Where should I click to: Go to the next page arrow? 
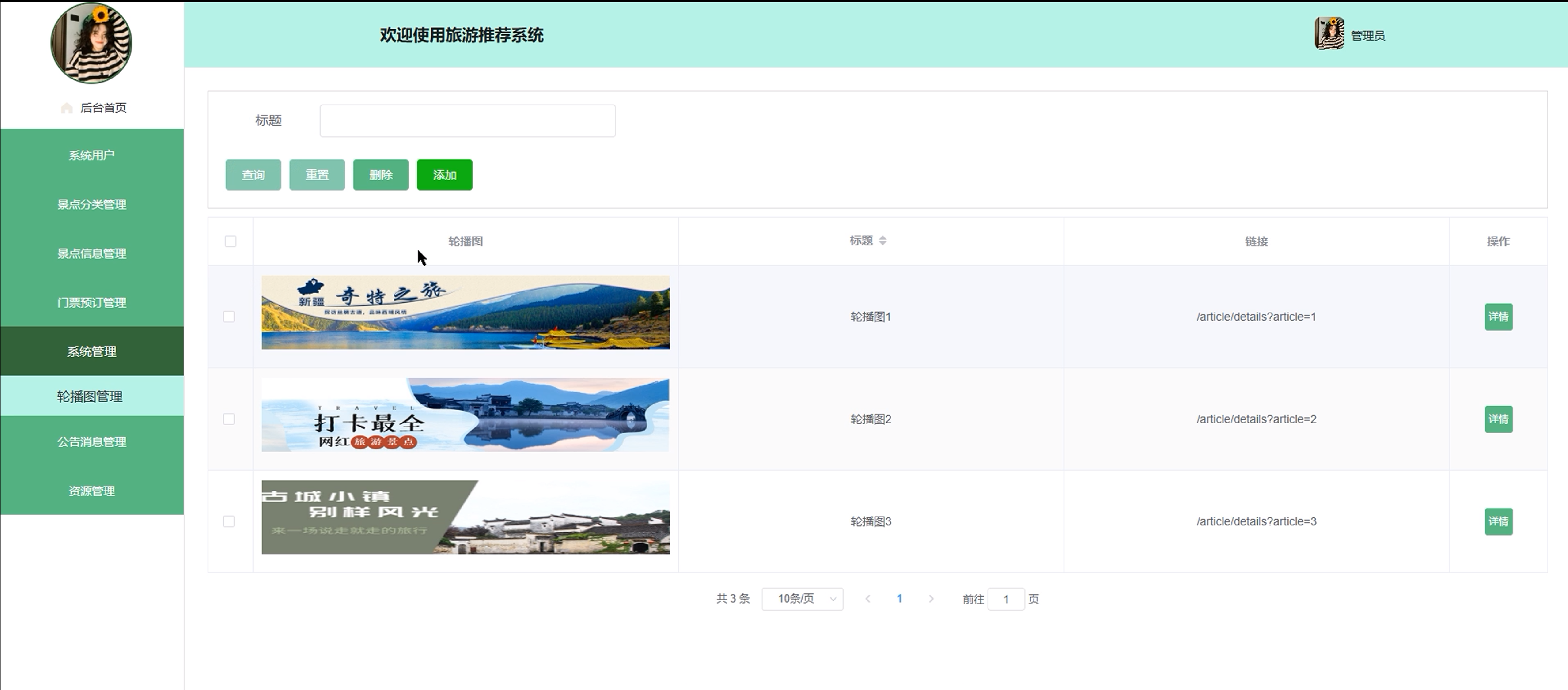point(931,599)
